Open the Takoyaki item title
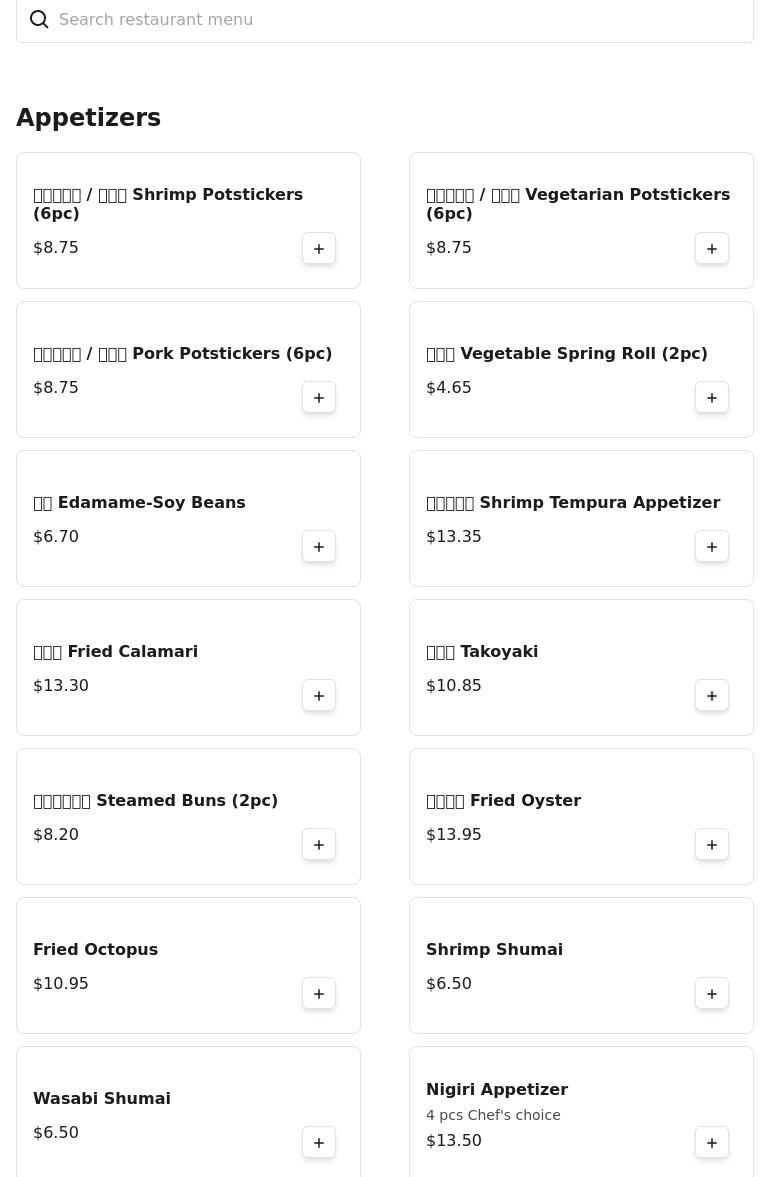770x1177 pixels. point(482,652)
